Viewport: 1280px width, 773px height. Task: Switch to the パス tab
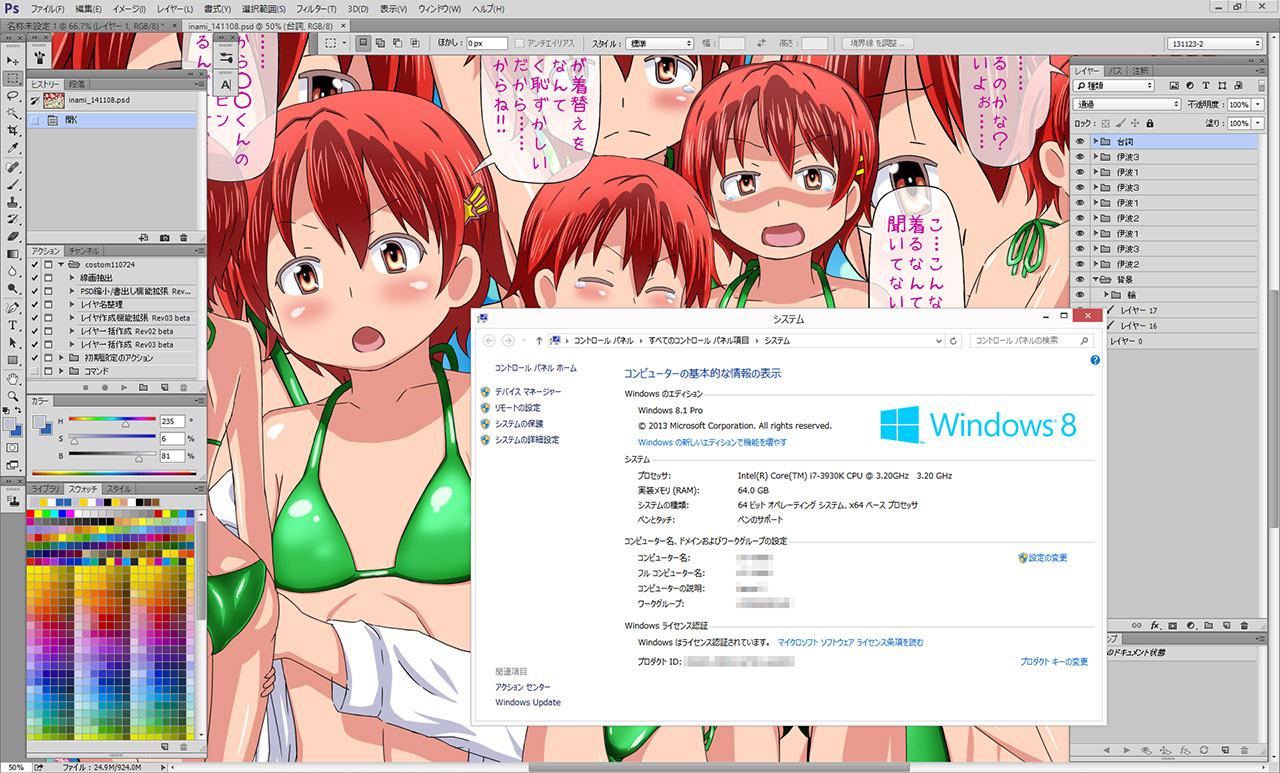click(1117, 71)
